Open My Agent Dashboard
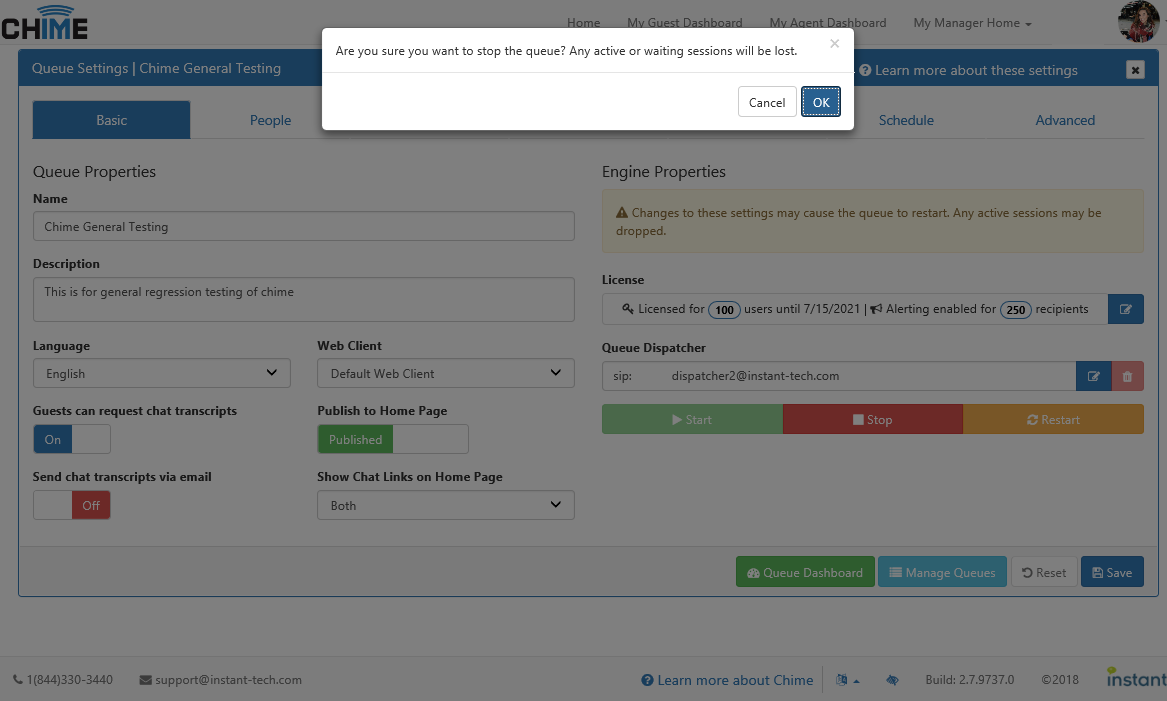Viewport: 1167px width, 701px height. [x=828, y=23]
